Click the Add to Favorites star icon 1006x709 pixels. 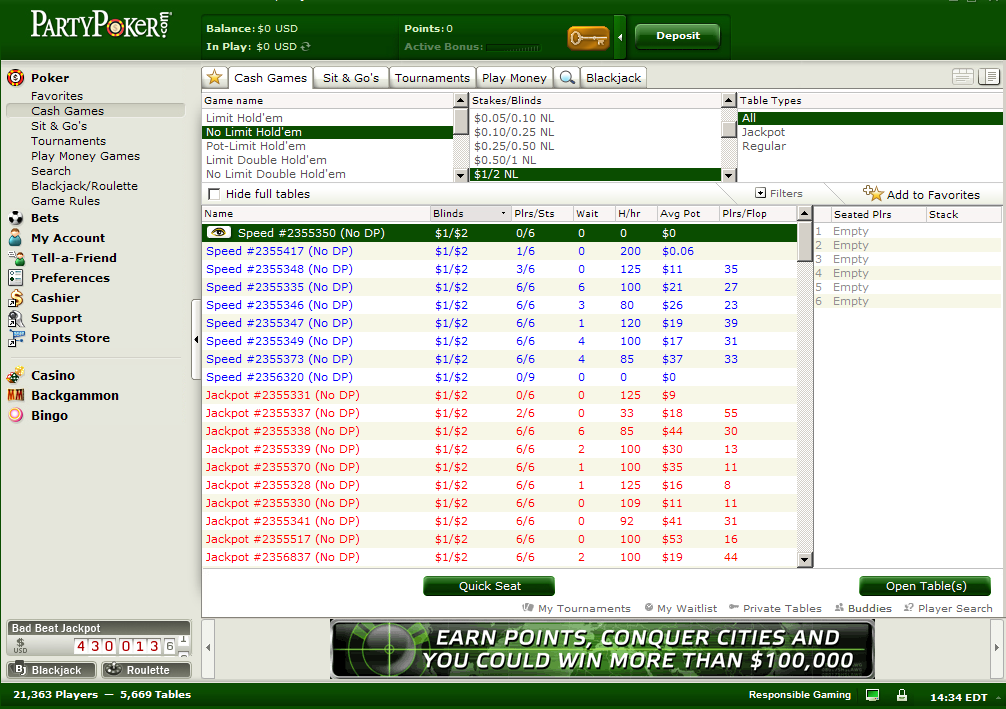click(x=873, y=192)
